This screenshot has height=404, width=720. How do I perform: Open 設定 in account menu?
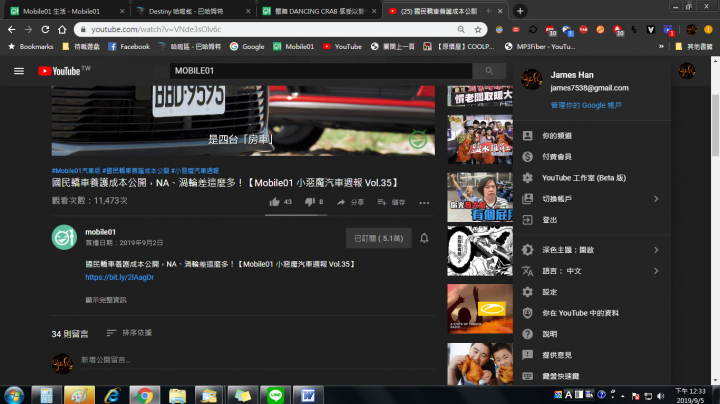tap(591, 292)
